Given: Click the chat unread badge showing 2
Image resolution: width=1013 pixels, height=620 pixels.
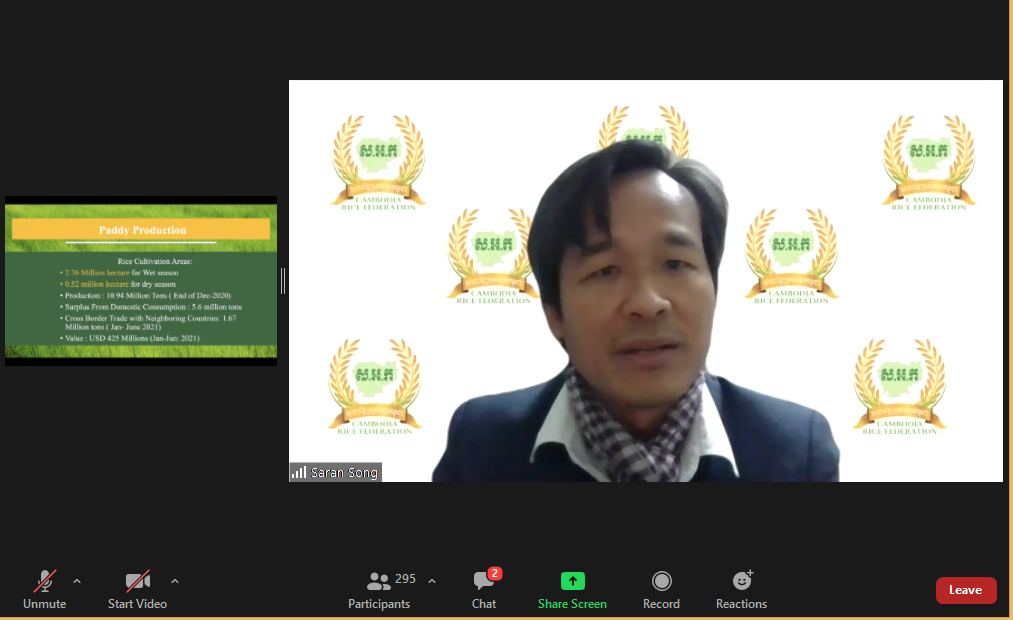Looking at the screenshot, I should (495, 573).
